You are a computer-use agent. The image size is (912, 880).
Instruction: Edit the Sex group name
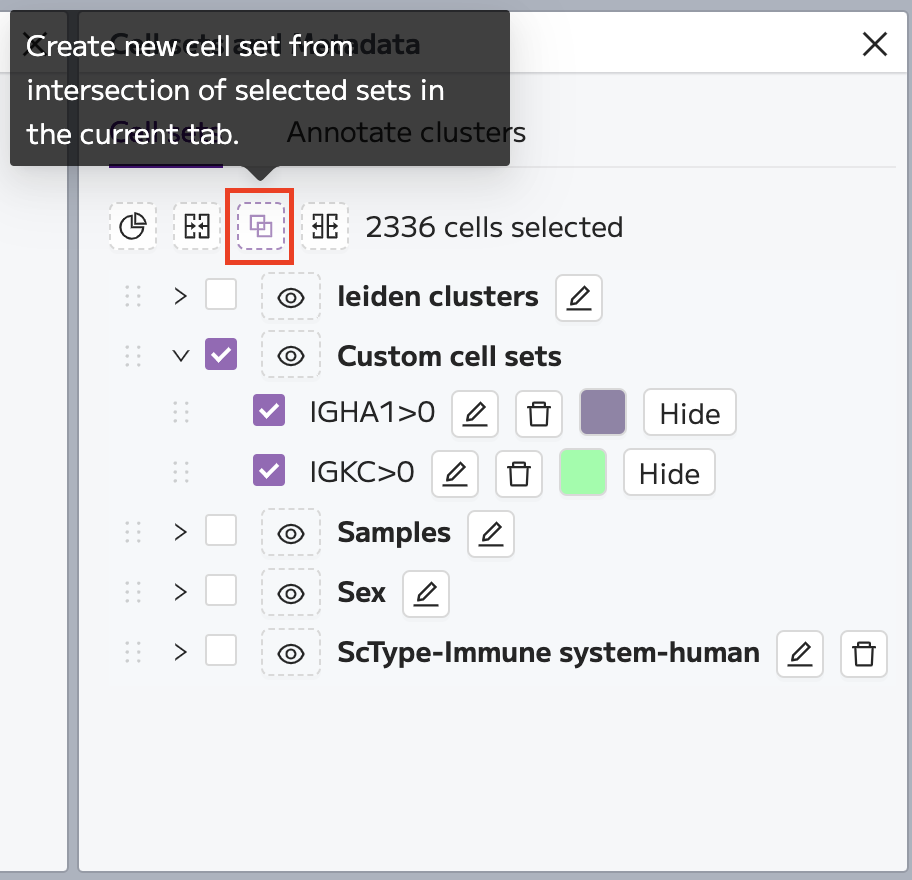pyautogui.click(x=426, y=594)
